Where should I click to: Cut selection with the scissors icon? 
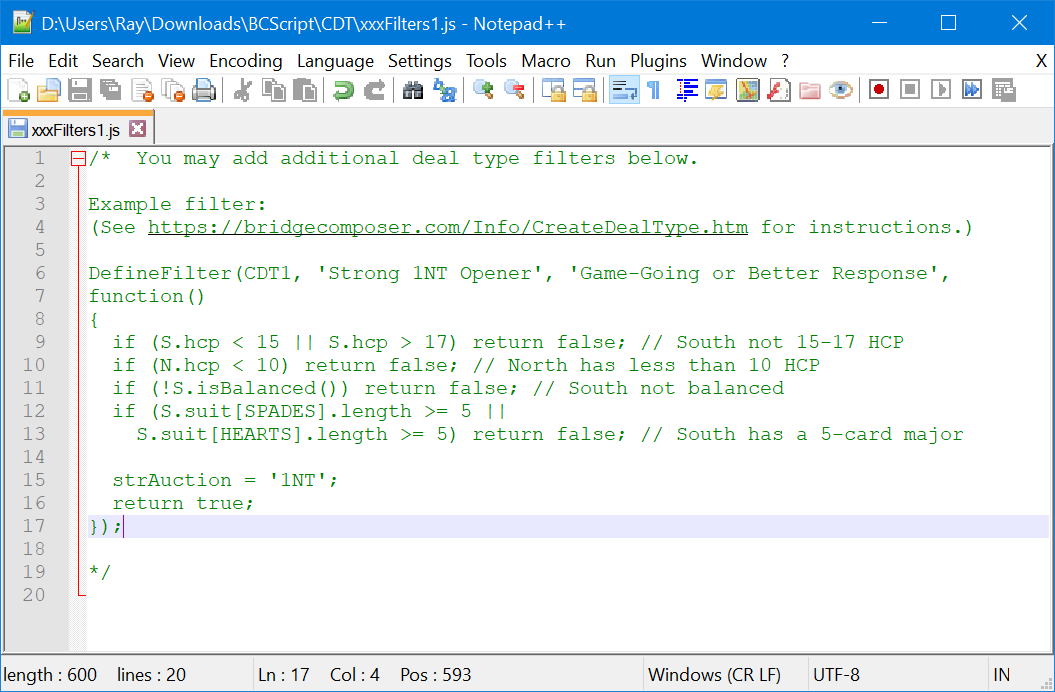(242, 90)
